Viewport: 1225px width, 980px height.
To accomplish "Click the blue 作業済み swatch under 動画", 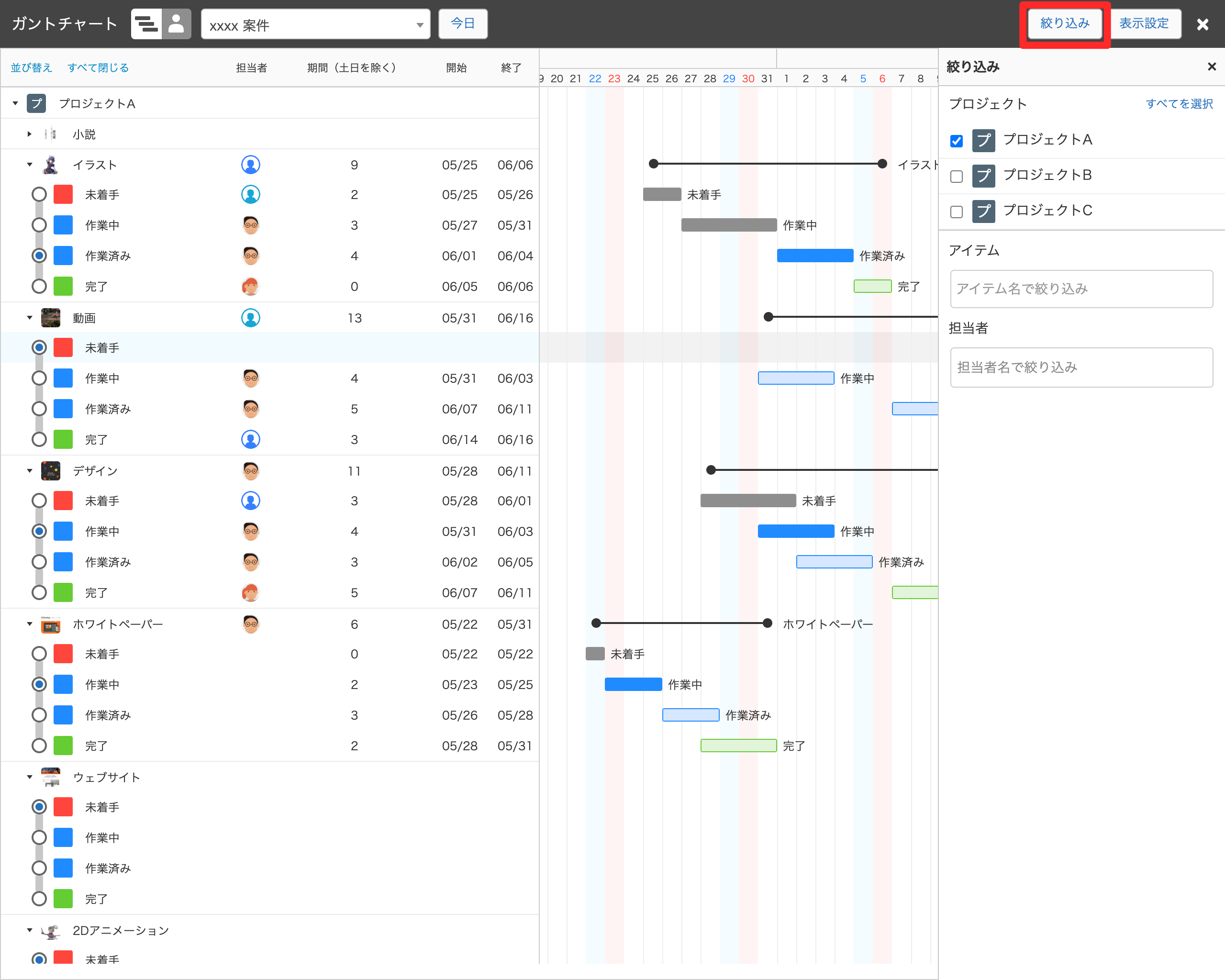I will click(63, 409).
